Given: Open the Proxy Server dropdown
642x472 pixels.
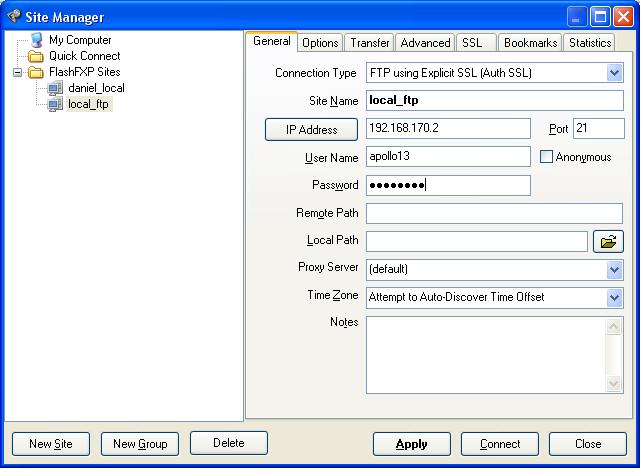Looking at the screenshot, I should (x=614, y=269).
